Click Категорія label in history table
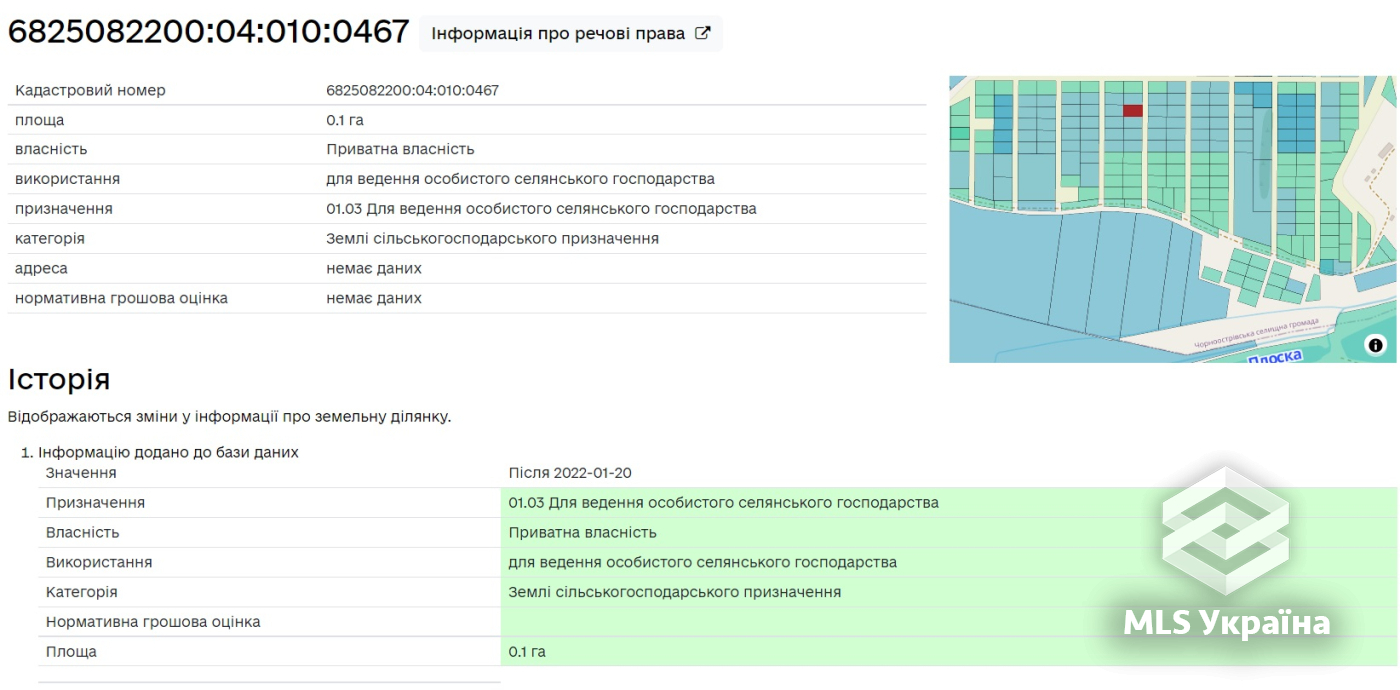This screenshot has height=690, width=1400. (81, 592)
